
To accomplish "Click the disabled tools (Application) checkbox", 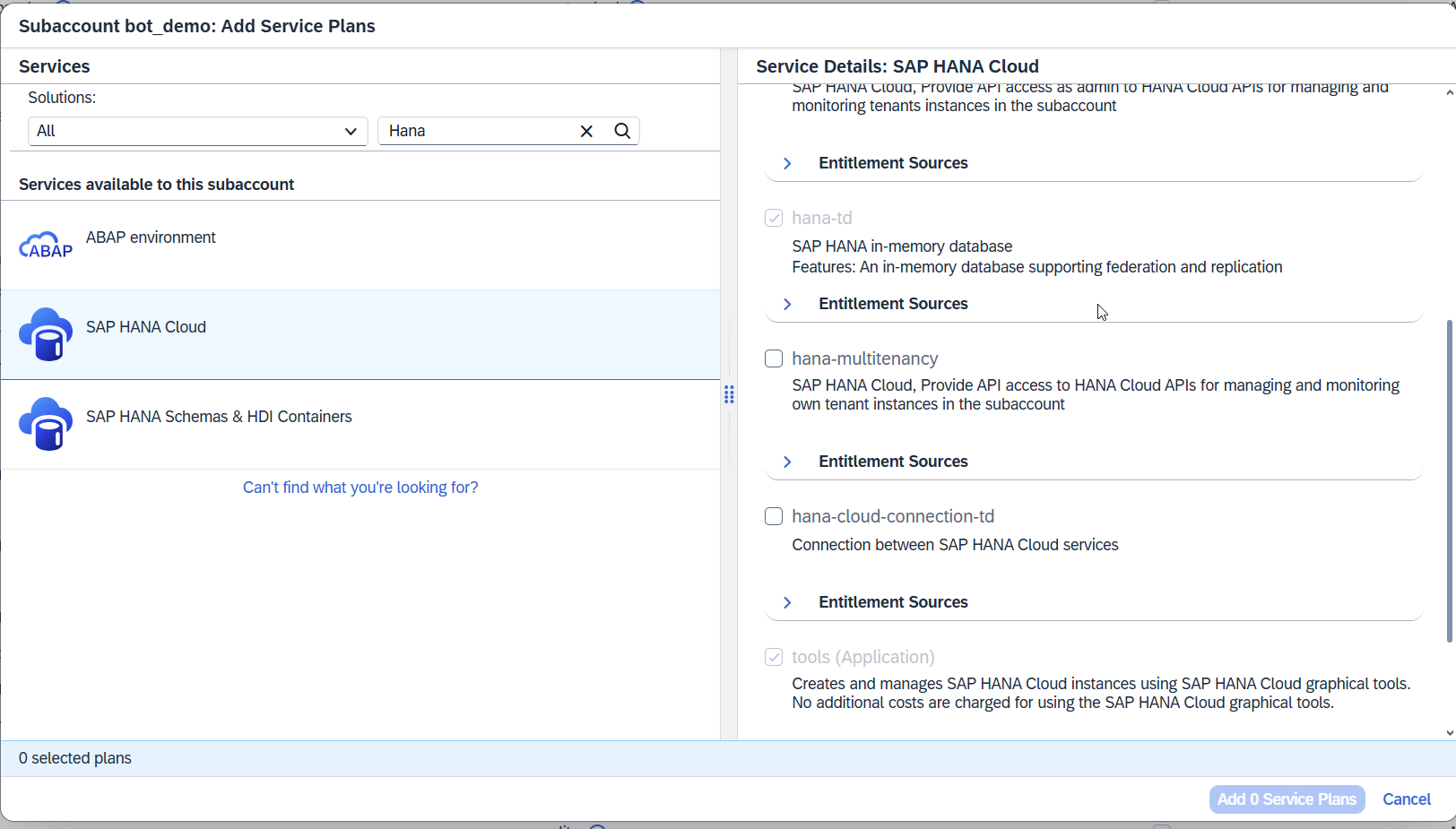I will click(774, 657).
